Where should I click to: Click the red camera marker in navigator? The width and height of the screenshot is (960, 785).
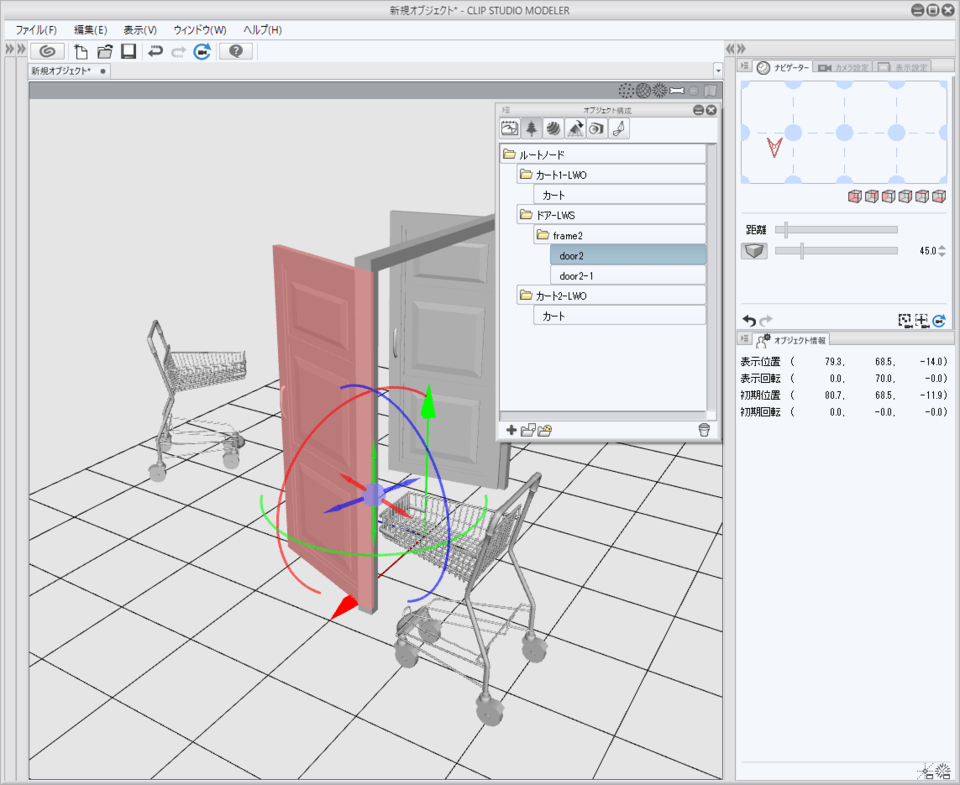[774, 148]
